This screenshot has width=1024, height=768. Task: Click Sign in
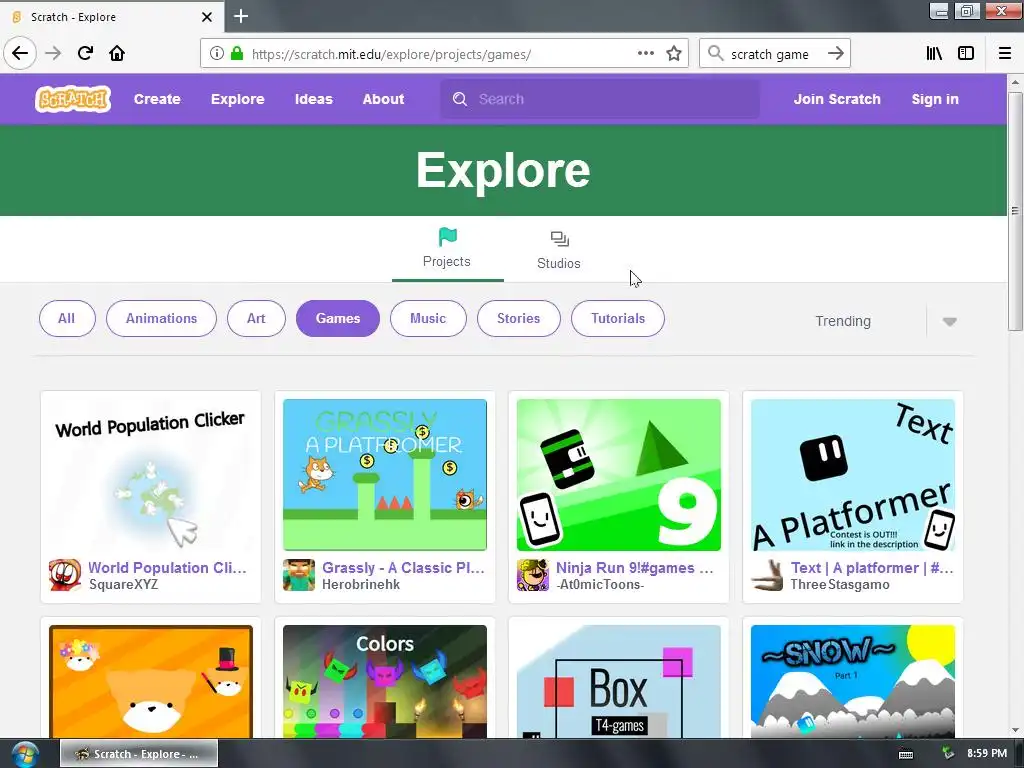[935, 99]
